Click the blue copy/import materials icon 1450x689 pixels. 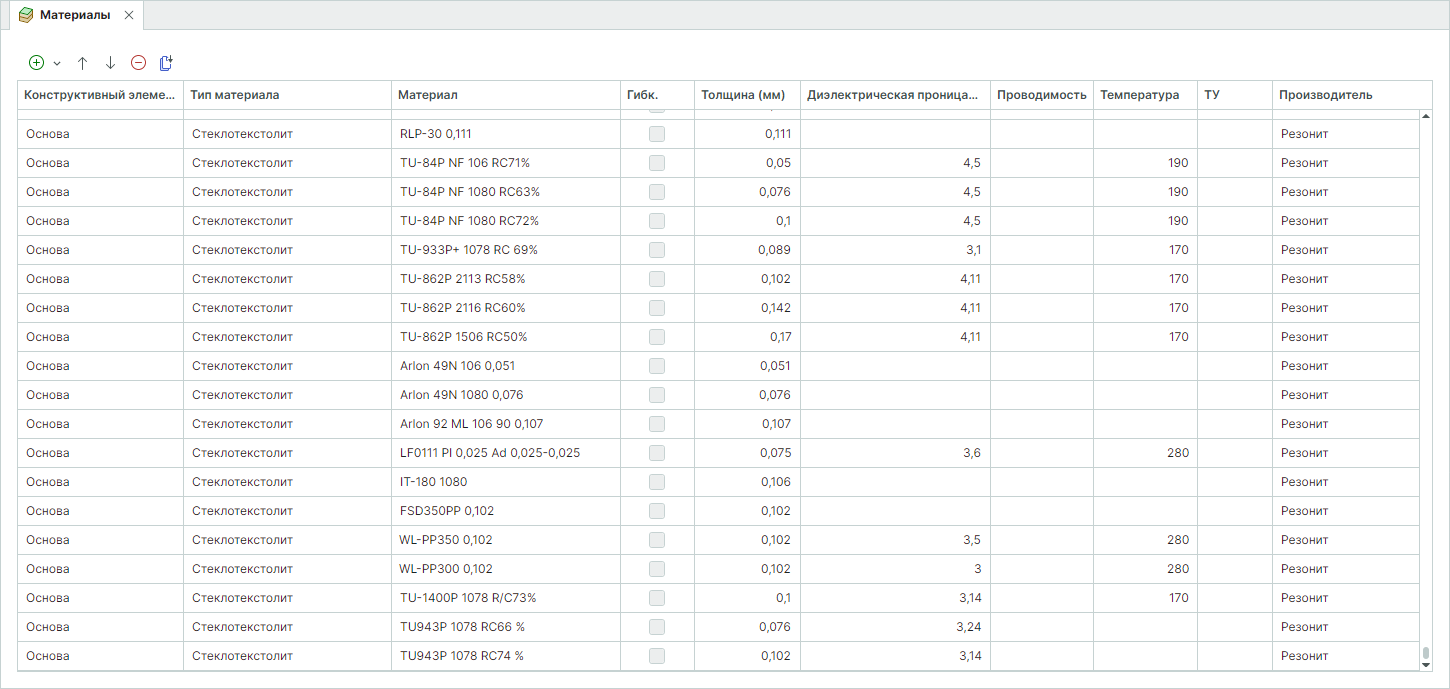[x=166, y=63]
